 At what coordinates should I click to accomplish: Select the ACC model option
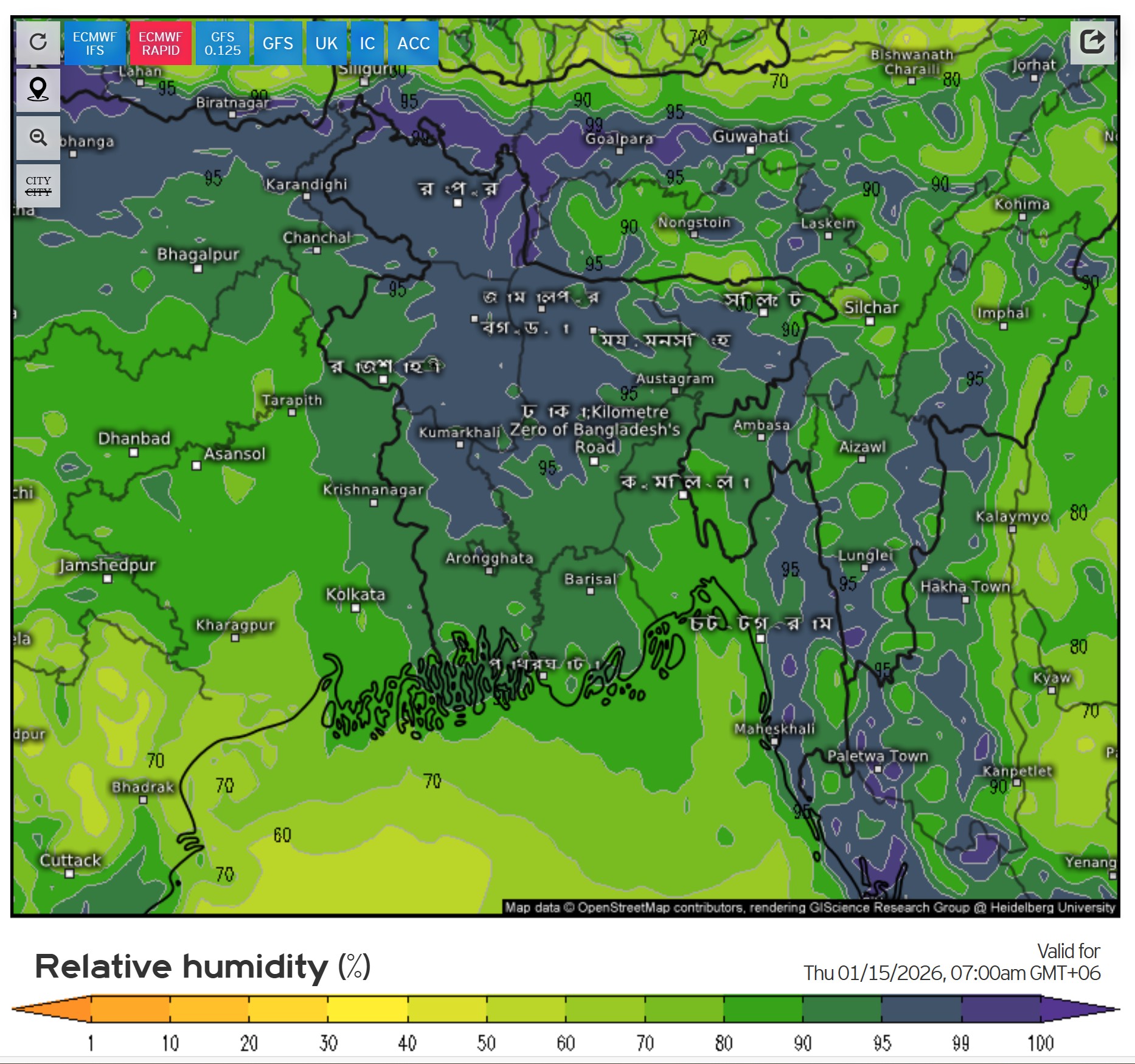click(413, 43)
